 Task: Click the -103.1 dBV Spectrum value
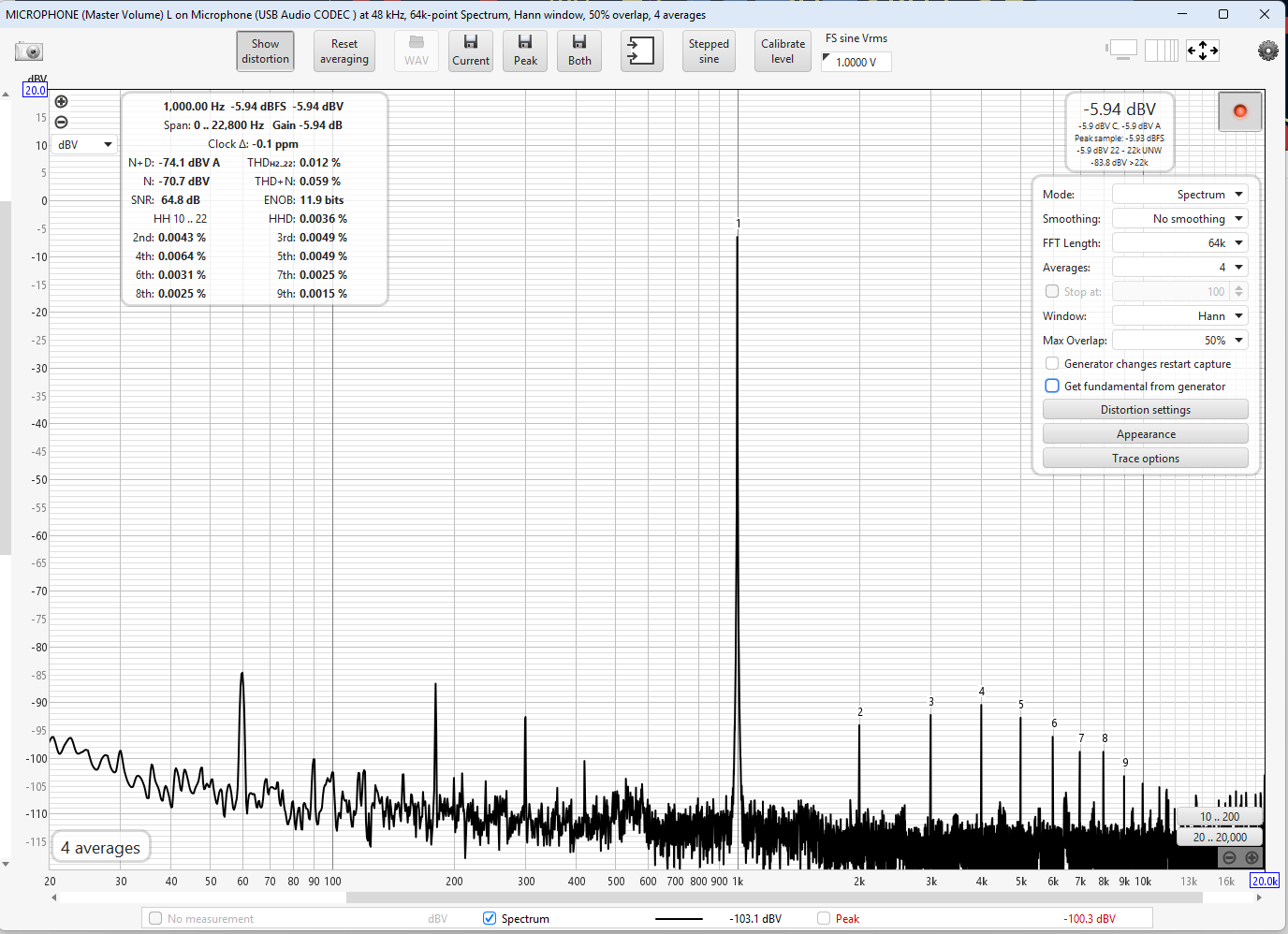[755, 919]
